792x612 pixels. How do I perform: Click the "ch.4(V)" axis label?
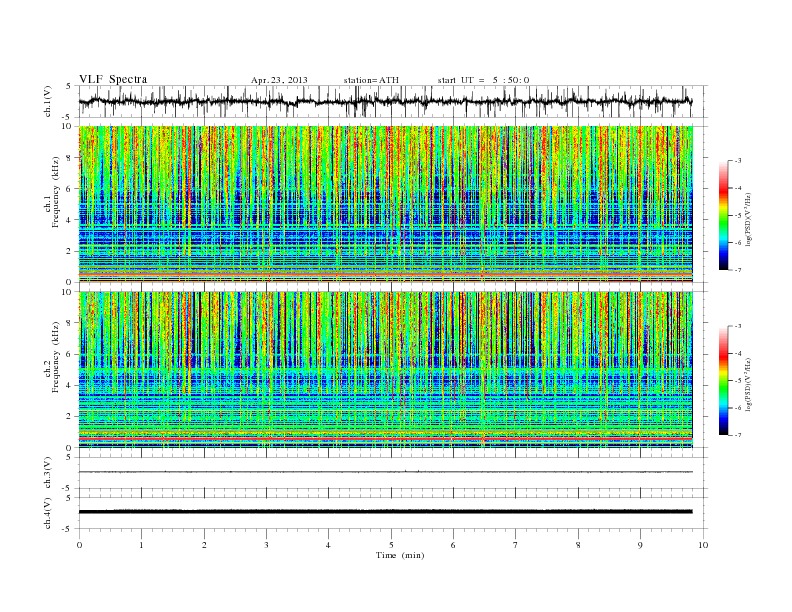pyautogui.click(x=48, y=513)
